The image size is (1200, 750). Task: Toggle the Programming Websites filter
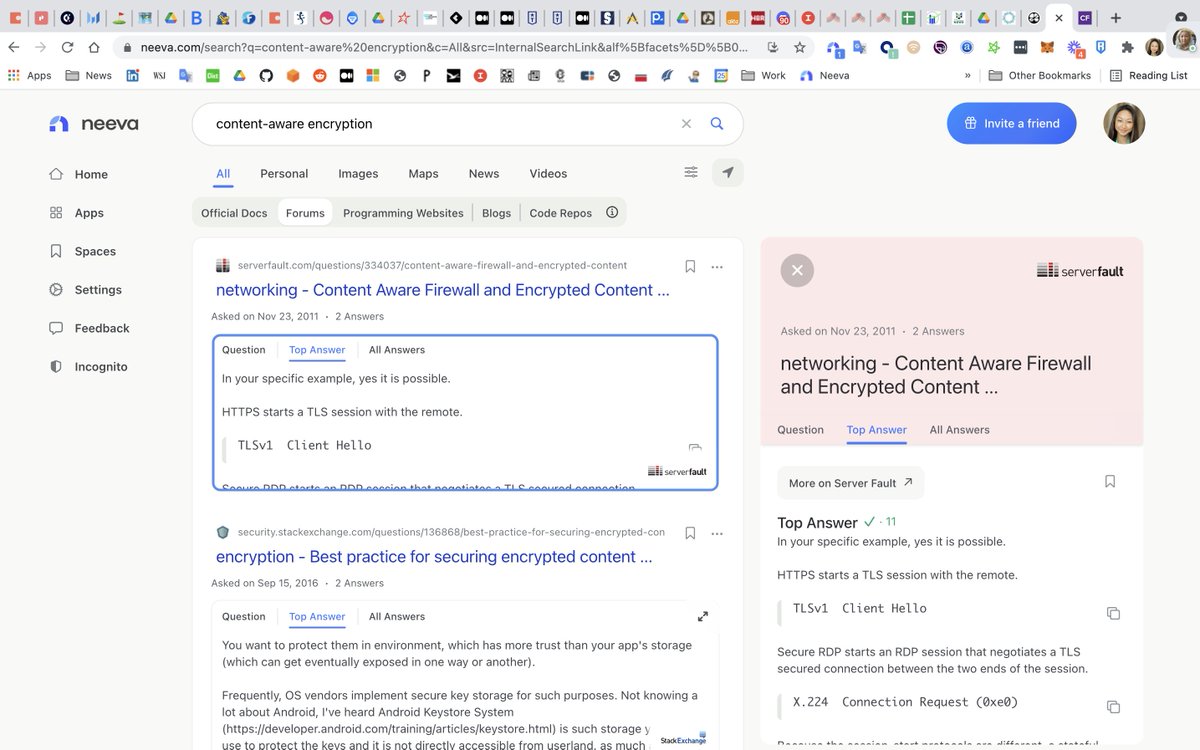point(403,213)
